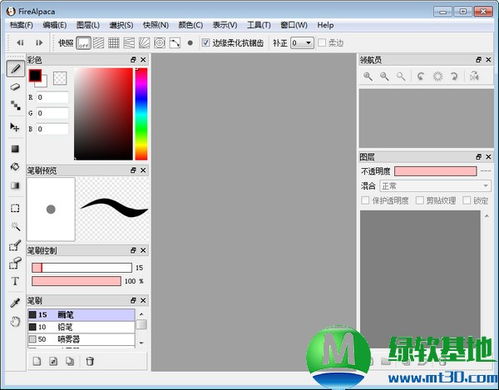Select the Magic Wand tool
This screenshot has height=390, width=499.
[x=15, y=227]
